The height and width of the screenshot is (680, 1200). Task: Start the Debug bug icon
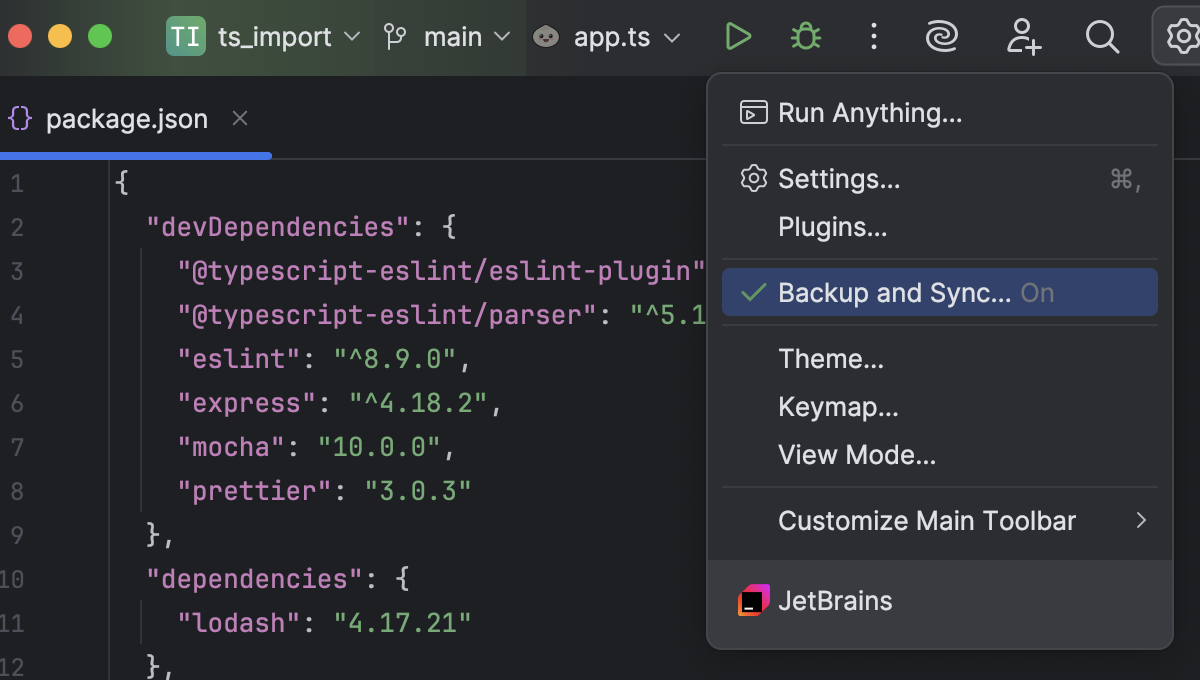[806, 37]
